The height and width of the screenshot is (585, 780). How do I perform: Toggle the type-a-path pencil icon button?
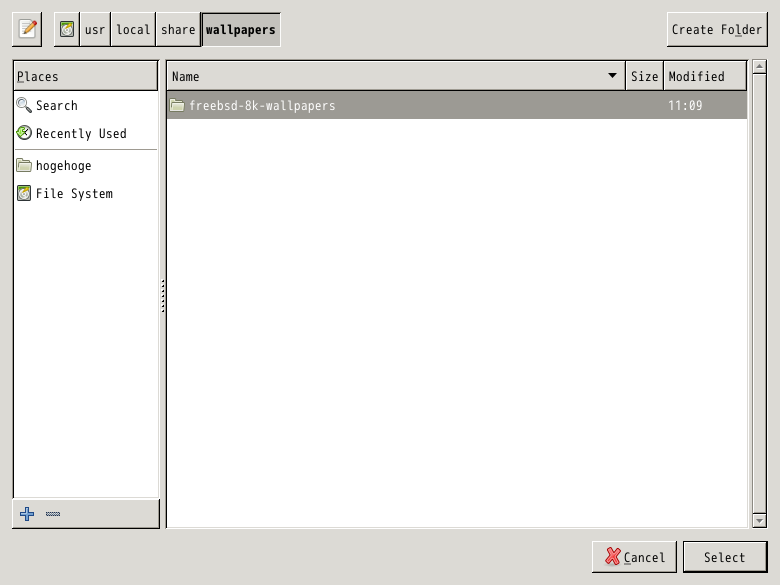(27, 29)
